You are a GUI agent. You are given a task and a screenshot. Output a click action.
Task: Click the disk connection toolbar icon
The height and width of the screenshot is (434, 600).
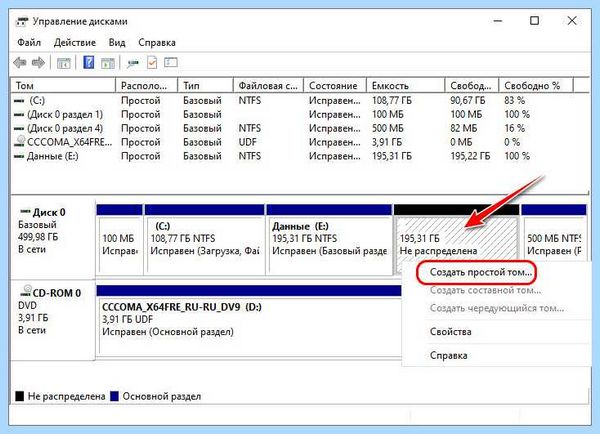coord(133,63)
